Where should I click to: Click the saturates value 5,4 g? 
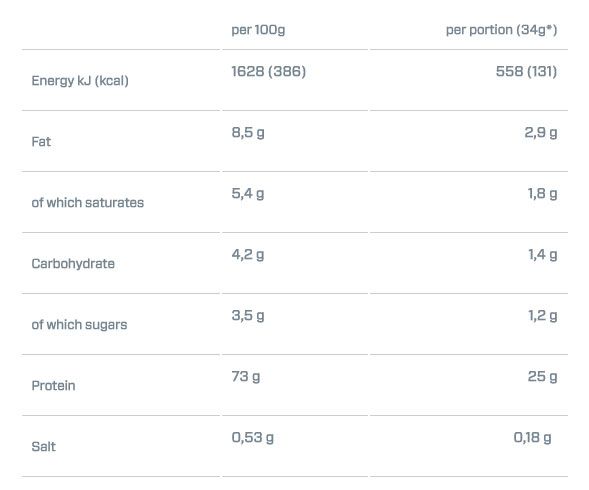(248, 194)
